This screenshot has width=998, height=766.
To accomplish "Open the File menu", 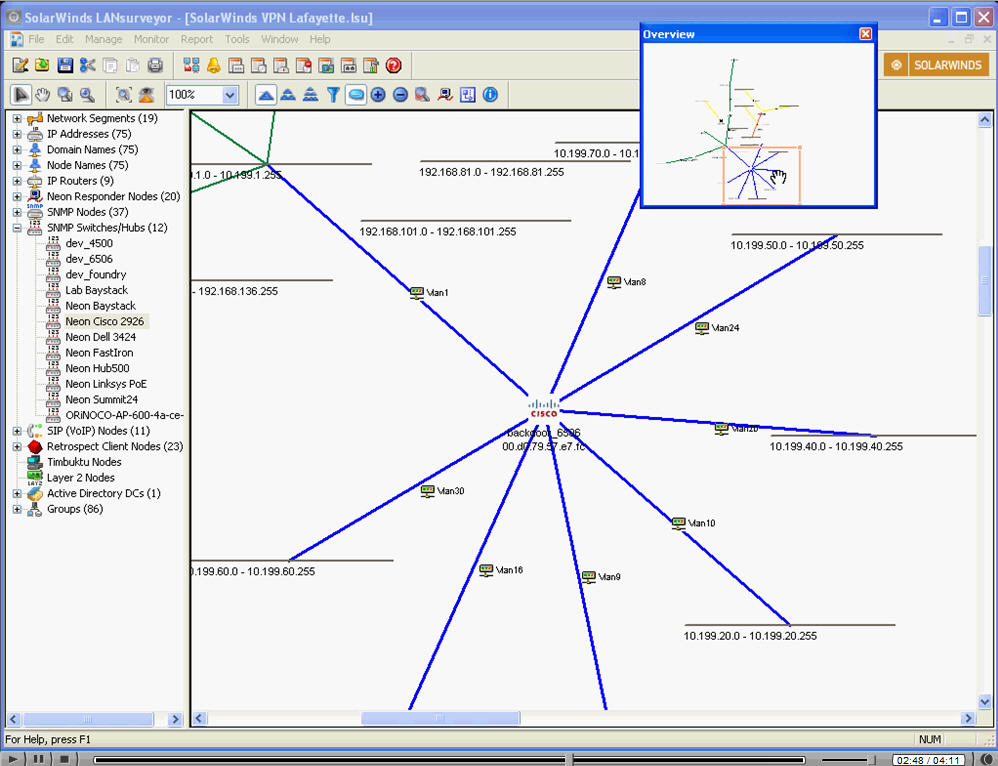I will 36,39.
